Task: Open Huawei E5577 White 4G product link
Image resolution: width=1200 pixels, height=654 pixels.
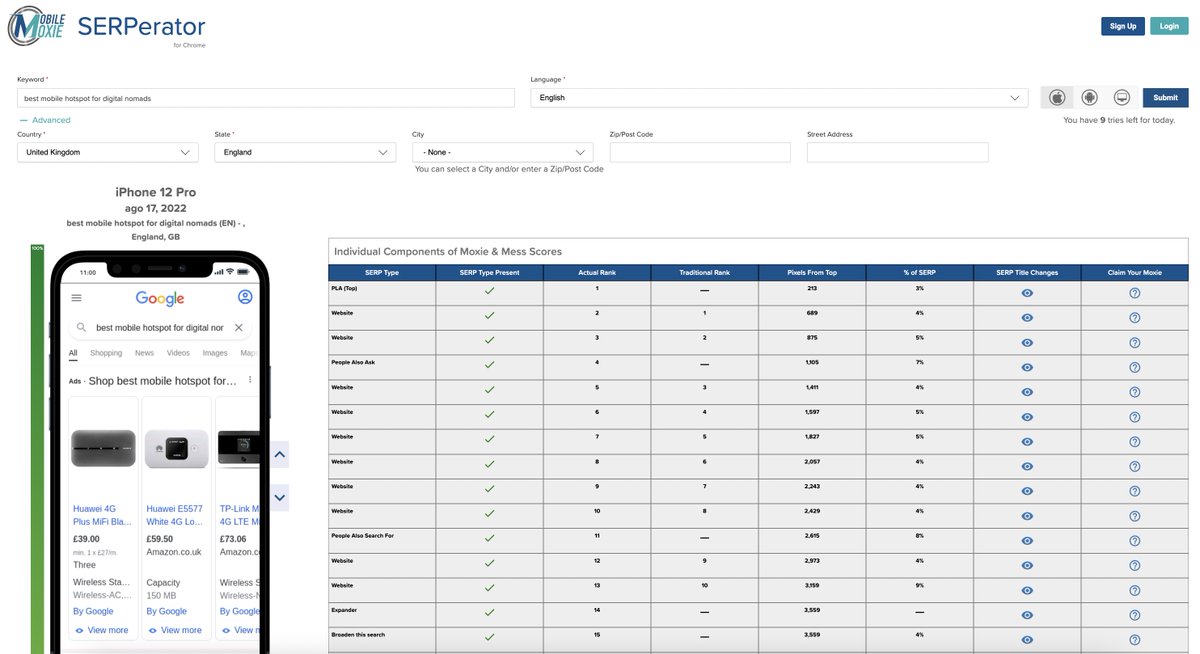Action: (175, 515)
